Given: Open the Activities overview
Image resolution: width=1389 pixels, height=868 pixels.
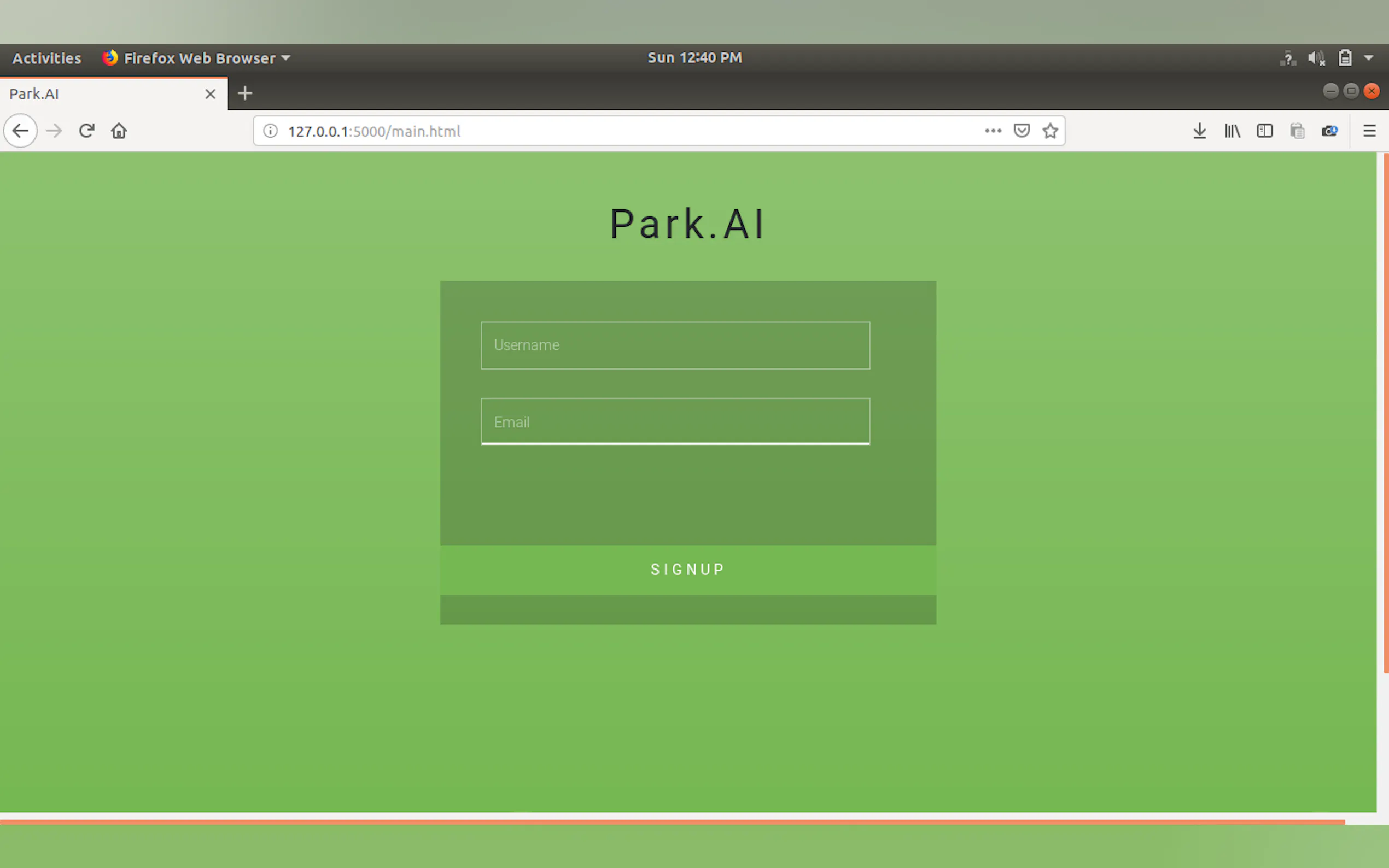Looking at the screenshot, I should [46, 58].
